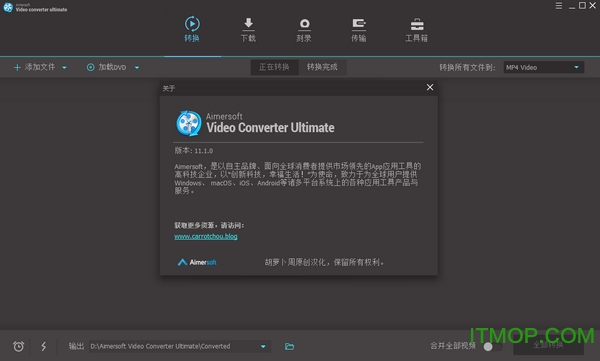Select the 正在转换 subtab
This screenshot has height=361, width=600.
274,67
